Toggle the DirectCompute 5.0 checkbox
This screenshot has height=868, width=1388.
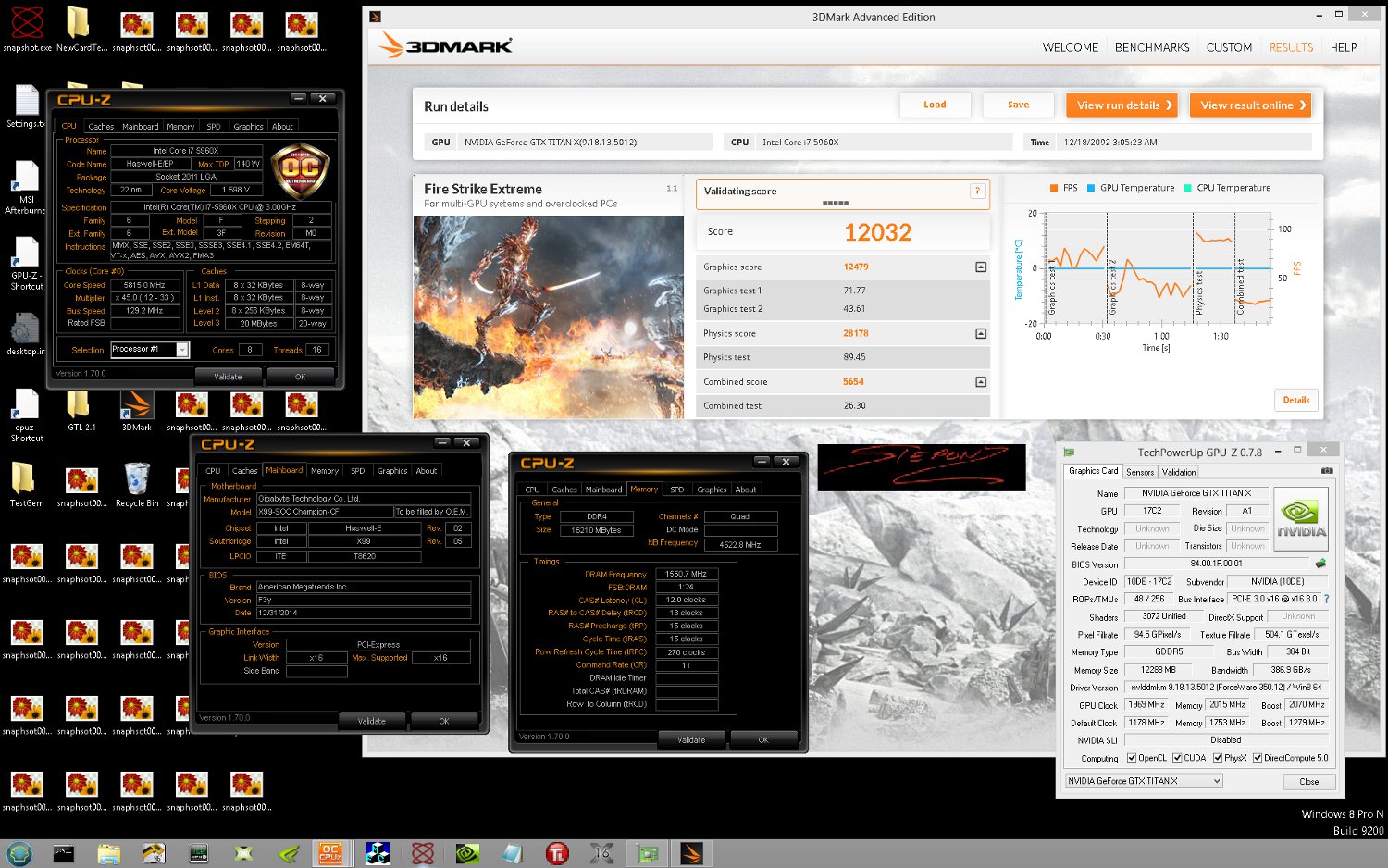click(x=1258, y=758)
